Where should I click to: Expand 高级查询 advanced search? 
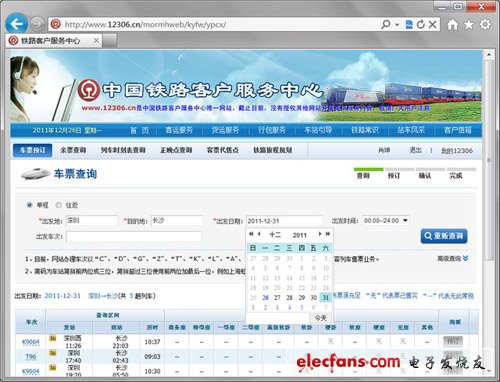tap(453, 258)
